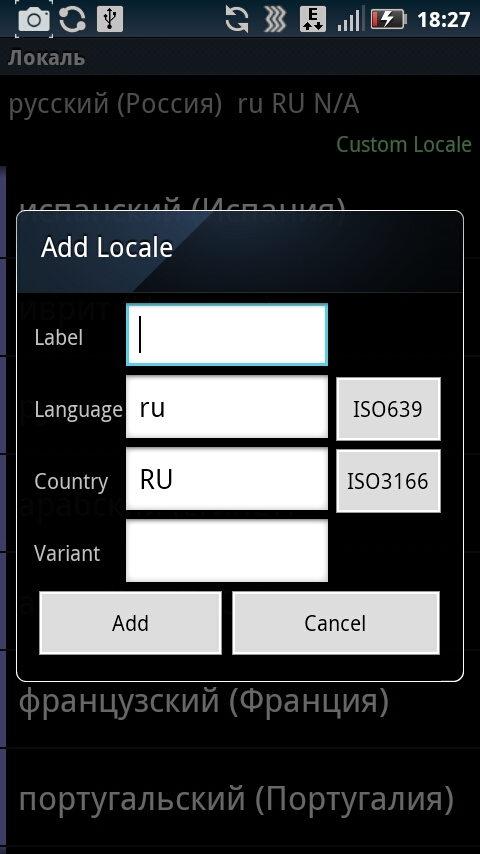Cancel the Add Locale dialog
The height and width of the screenshot is (854, 480).
[x=336, y=623]
